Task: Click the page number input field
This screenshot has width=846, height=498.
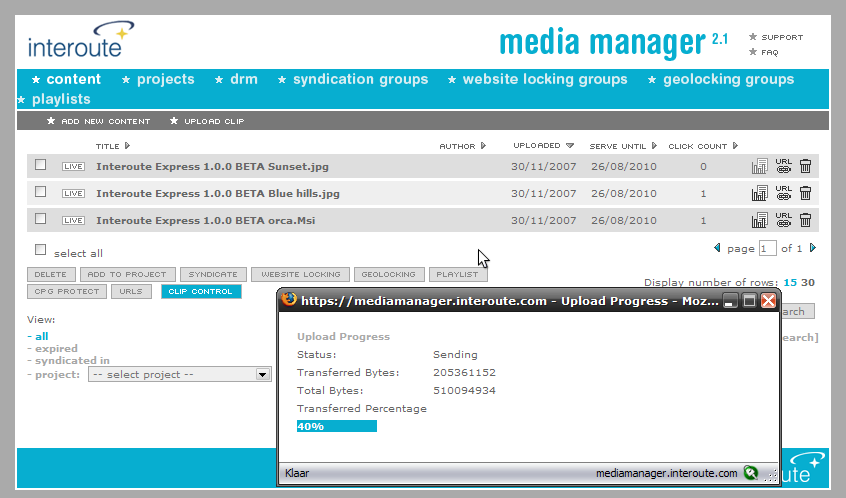Action: (x=767, y=248)
